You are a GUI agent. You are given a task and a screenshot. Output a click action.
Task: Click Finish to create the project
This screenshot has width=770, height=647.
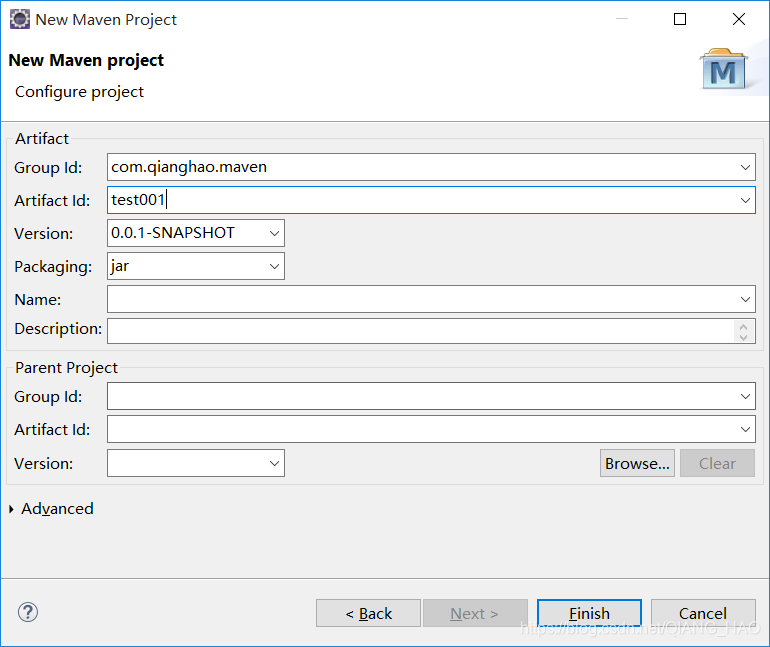pos(589,613)
